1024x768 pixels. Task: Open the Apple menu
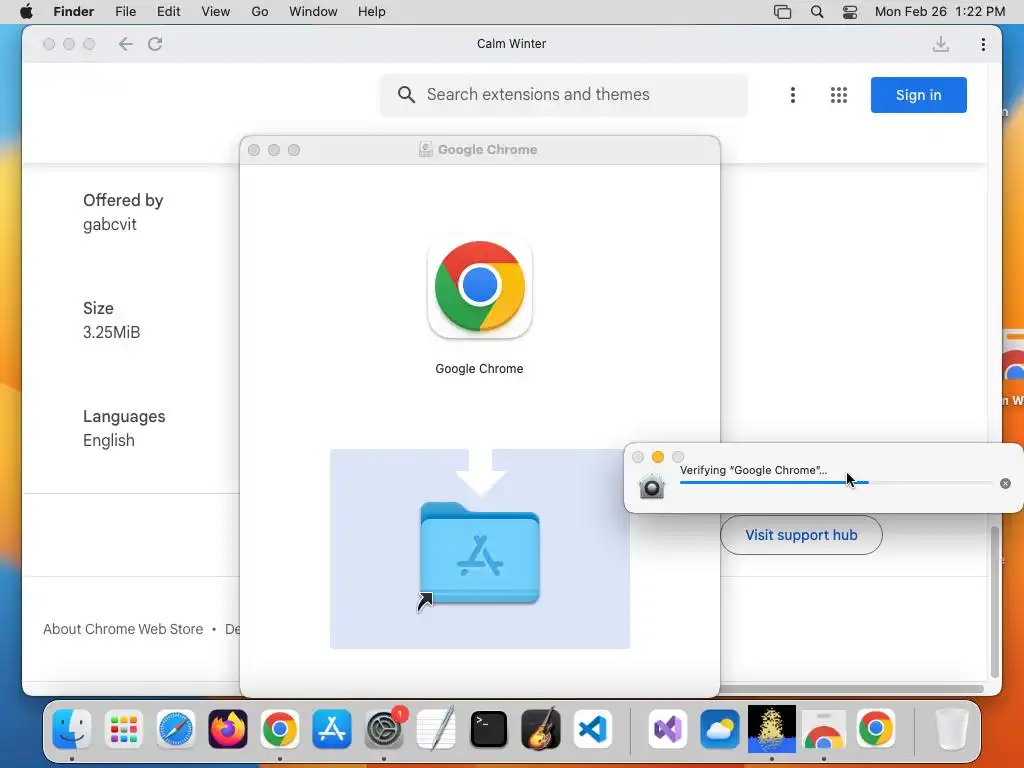pos(26,12)
